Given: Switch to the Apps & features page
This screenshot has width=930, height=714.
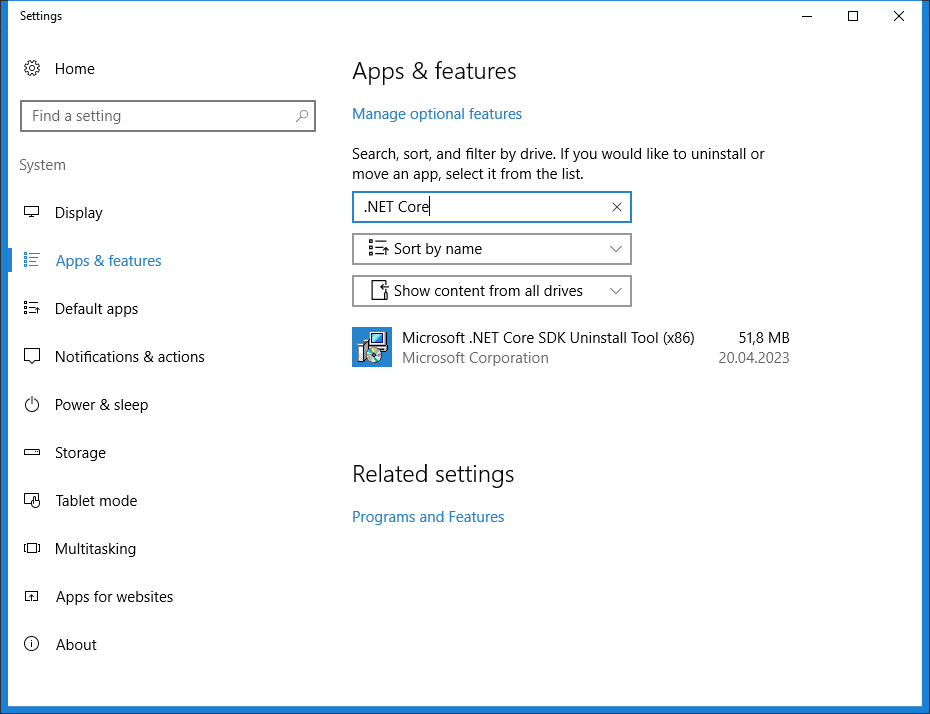Looking at the screenshot, I should [x=108, y=260].
